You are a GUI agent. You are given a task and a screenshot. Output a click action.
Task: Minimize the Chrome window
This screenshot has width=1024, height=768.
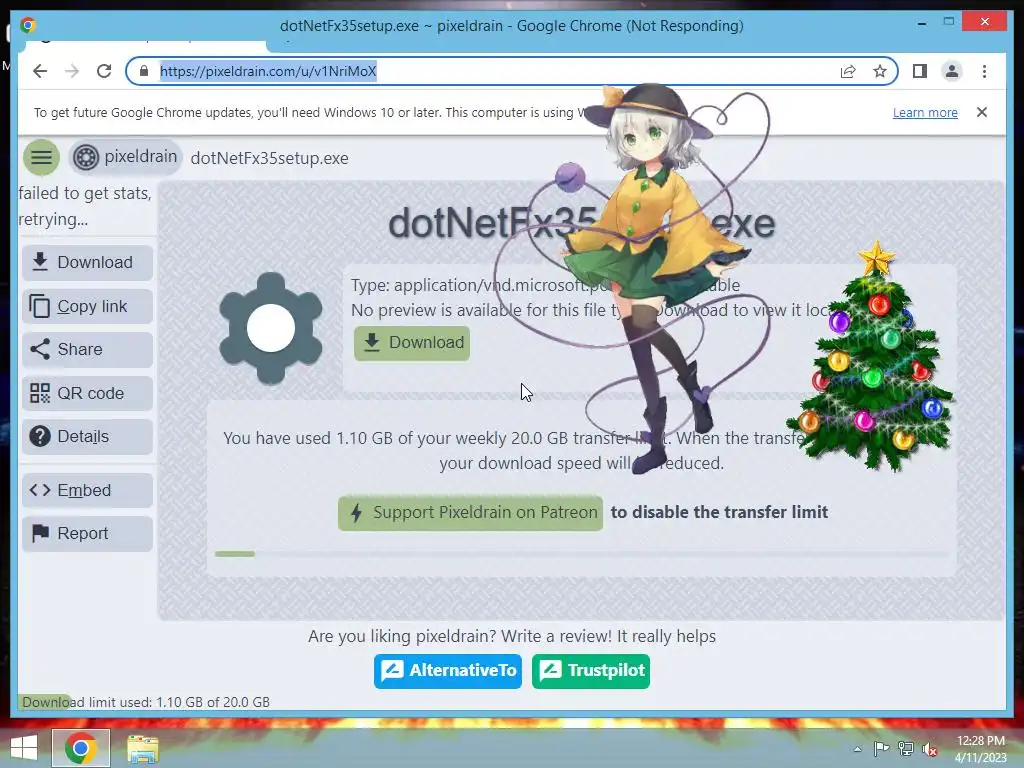click(921, 23)
